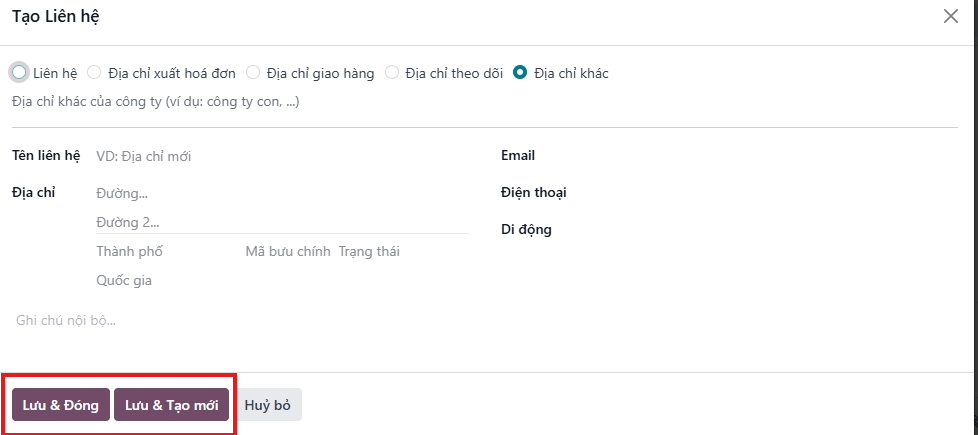978x435 pixels.
Task: Click the Tên liên hệ input field
Action: pyautogui.click(x=282, y=157)
